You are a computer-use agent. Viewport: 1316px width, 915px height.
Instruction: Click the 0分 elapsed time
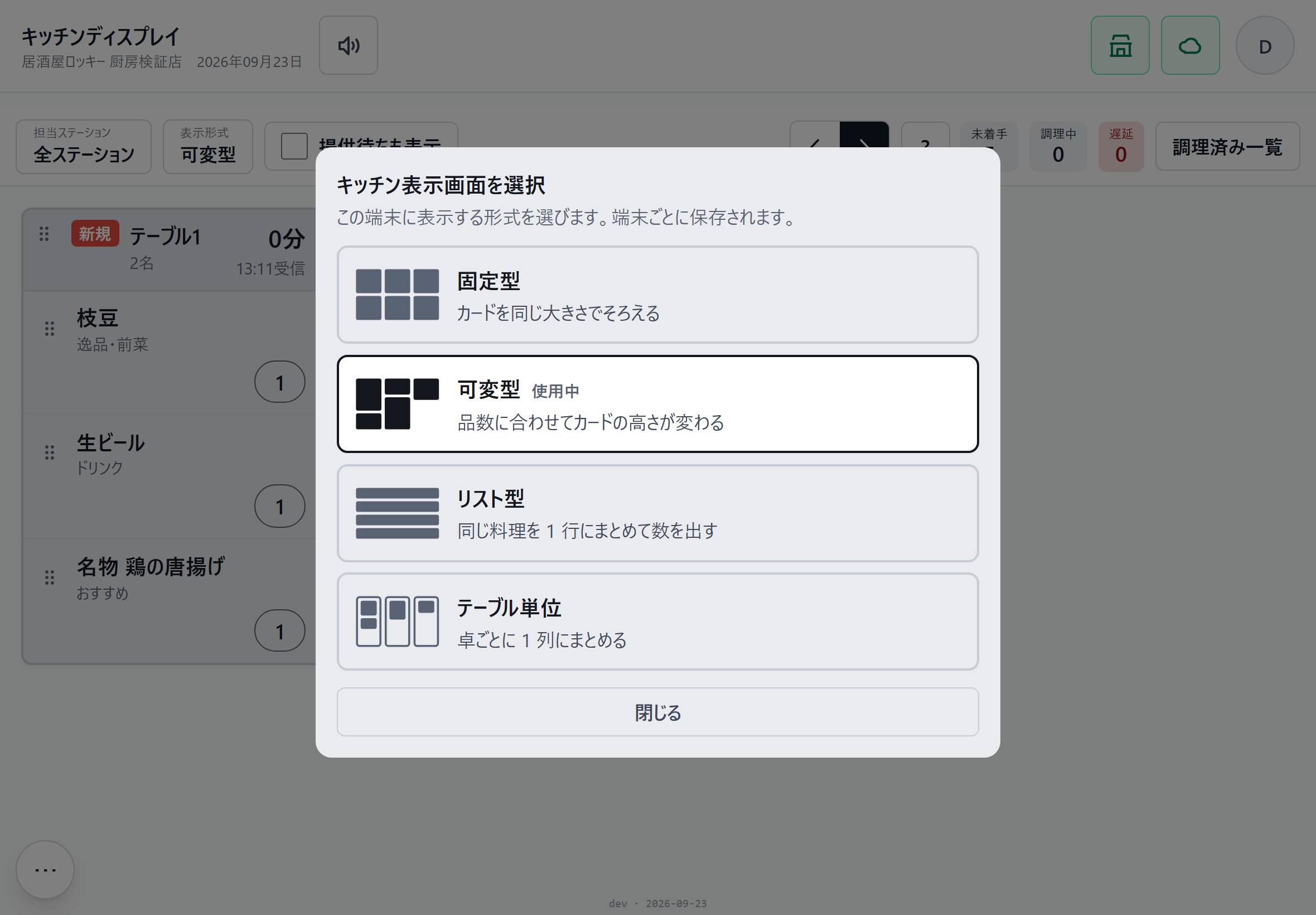pos(287,238)
